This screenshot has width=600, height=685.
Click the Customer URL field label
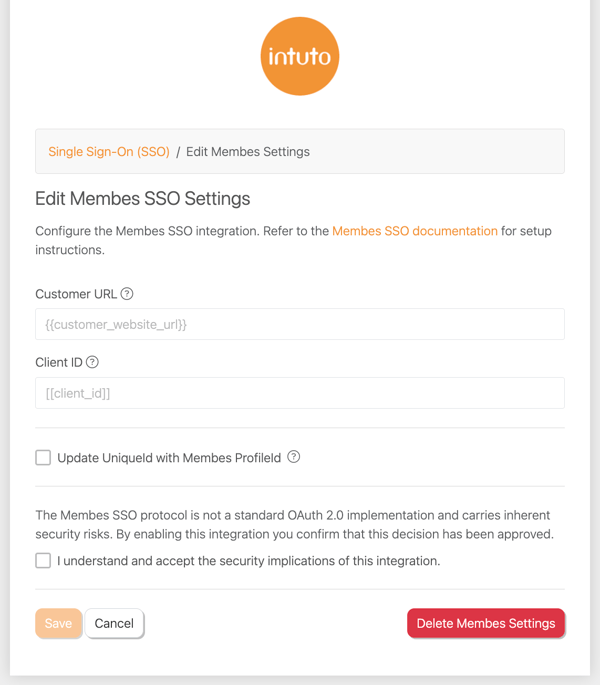(76, 294)
